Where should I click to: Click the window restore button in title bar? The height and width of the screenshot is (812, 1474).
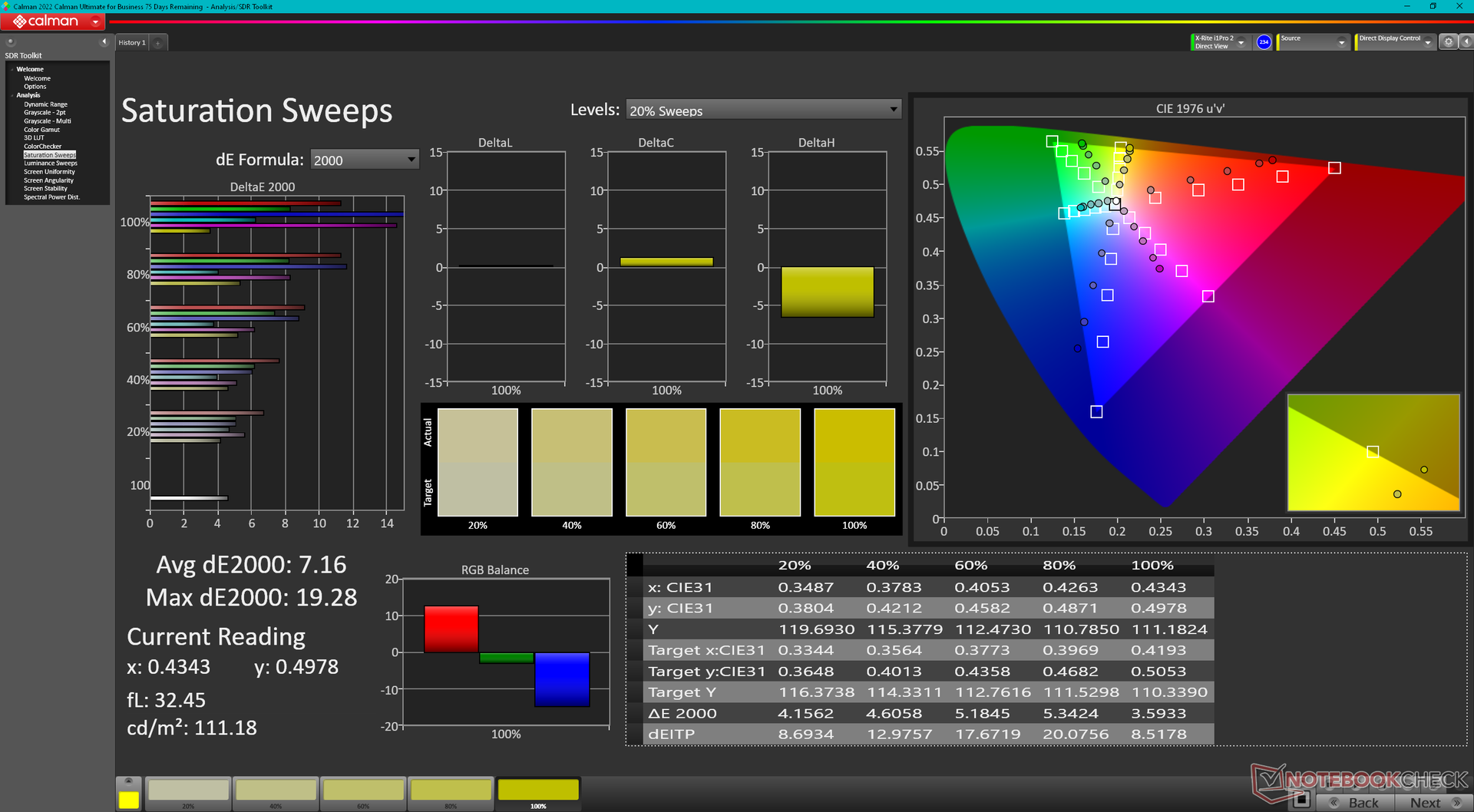point(1433,6)
